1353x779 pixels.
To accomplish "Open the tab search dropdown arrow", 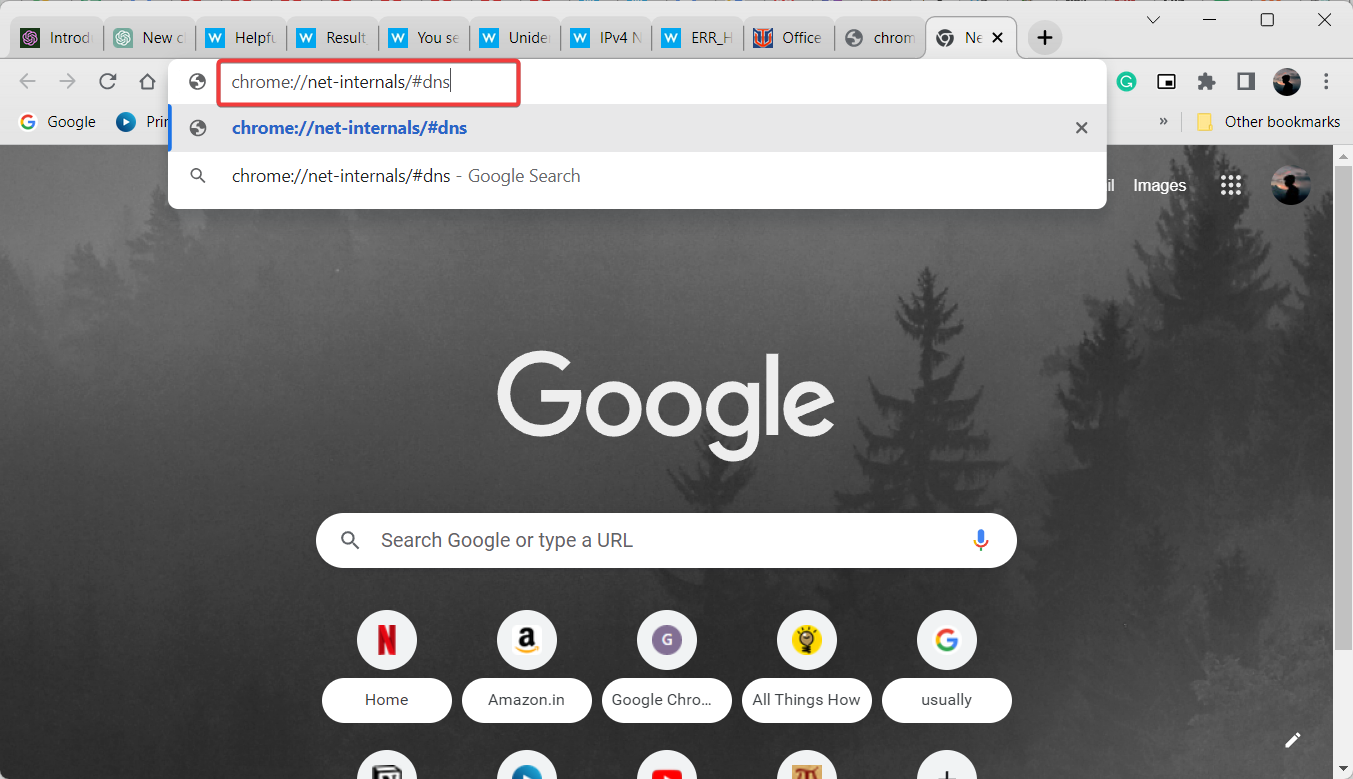I will coord(1153,20).
